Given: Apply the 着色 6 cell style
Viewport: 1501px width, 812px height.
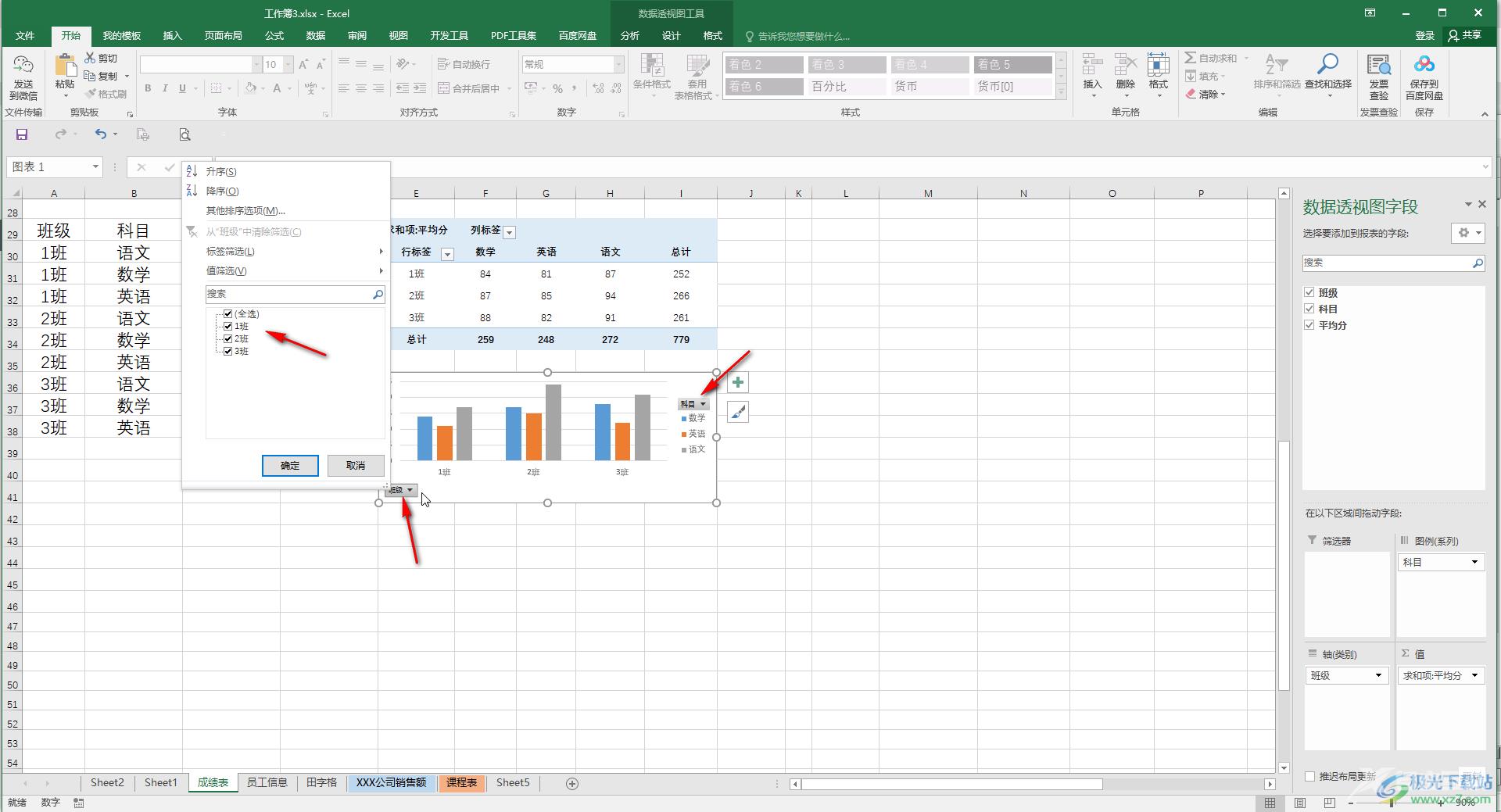Looking at the screenshot, I should (x=764, y=87).
